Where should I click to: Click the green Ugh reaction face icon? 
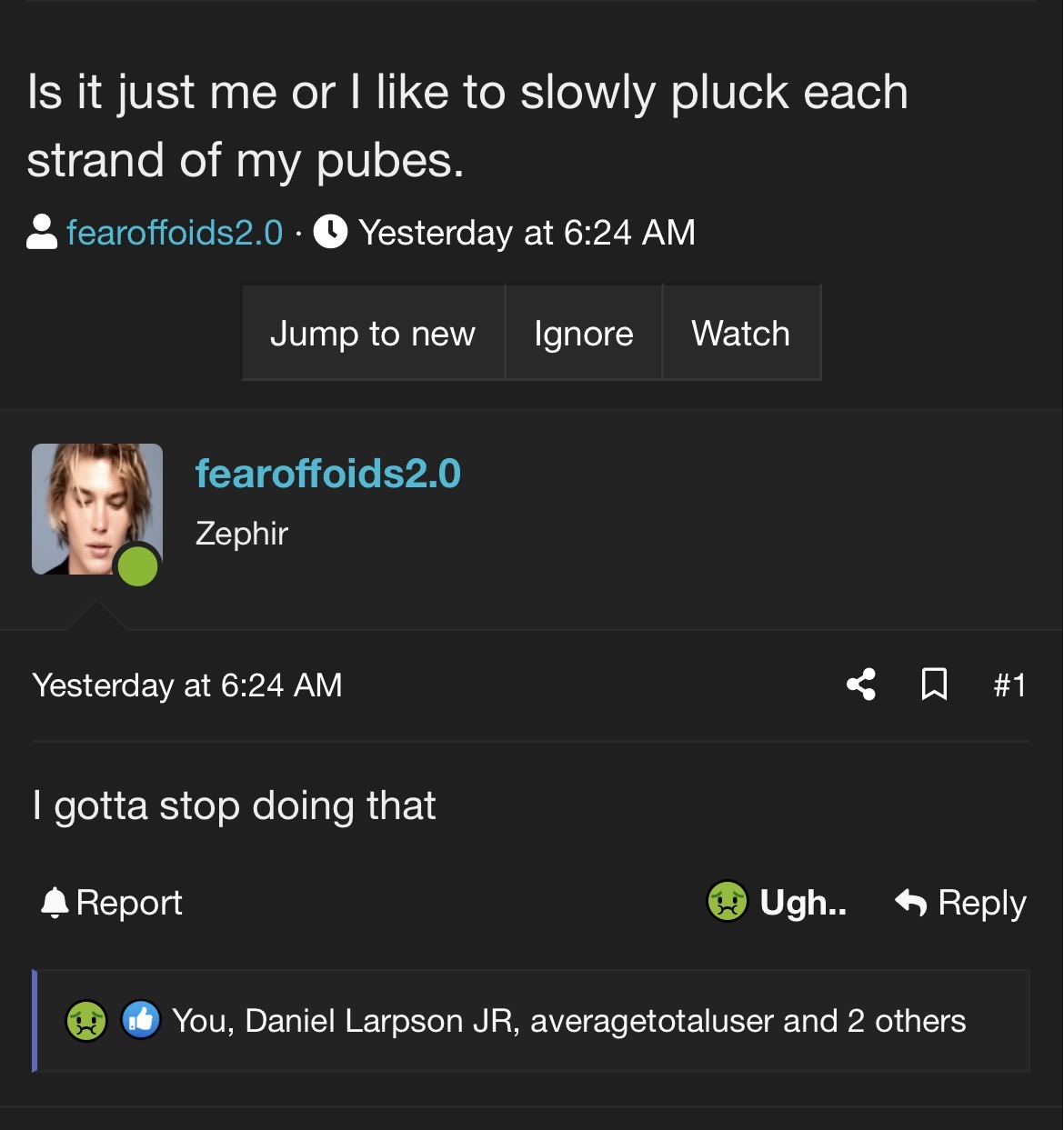click(728, 902)
